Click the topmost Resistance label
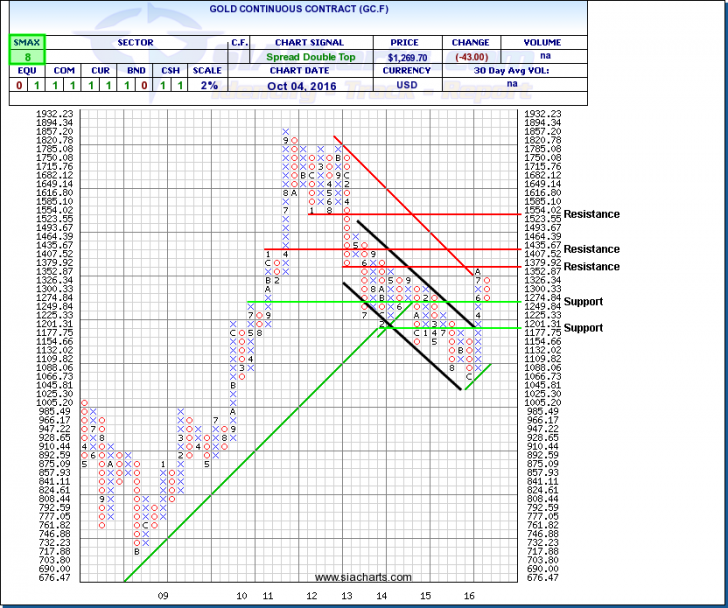Image resolution: width=728 pixels, height=608 pixels. coord(591,214)
